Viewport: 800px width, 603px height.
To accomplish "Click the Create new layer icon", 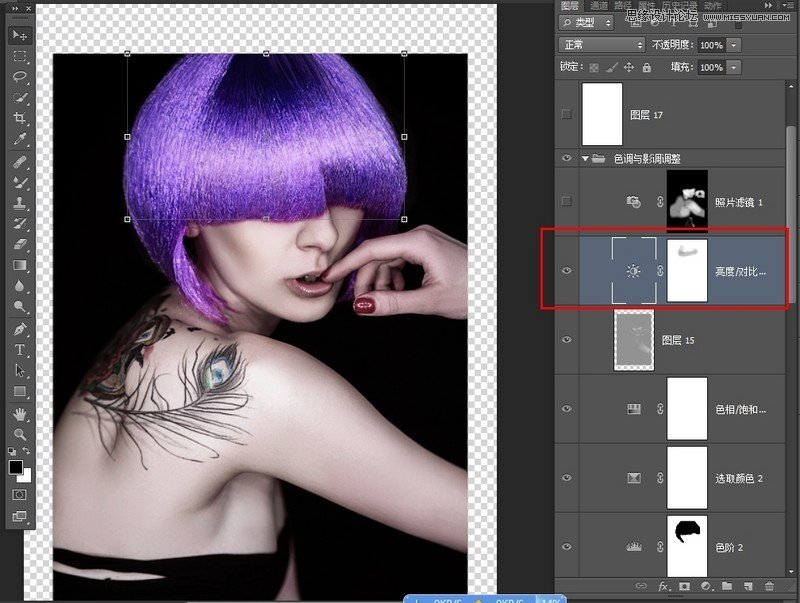I will point(748,586).
